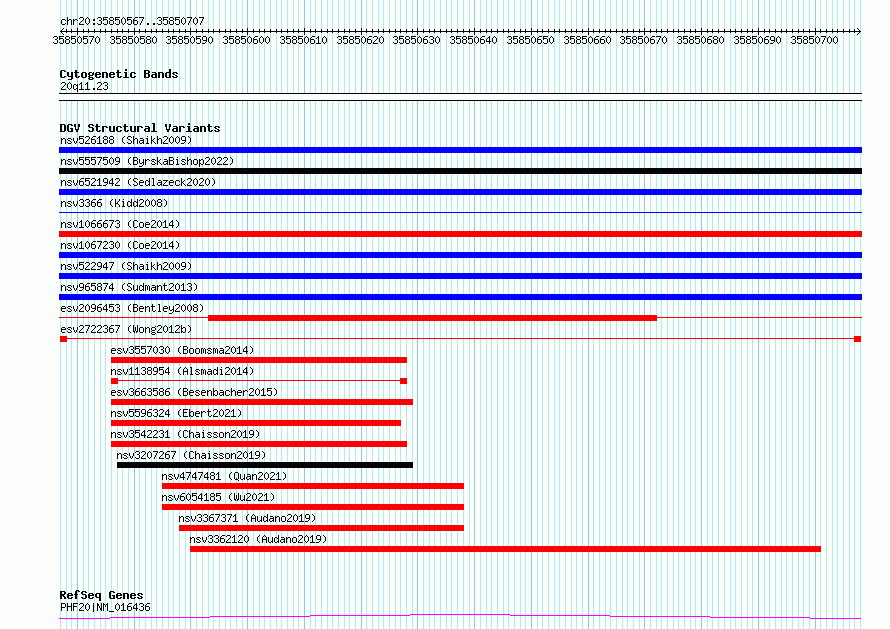Screen dimensions: 890x629
Task: Select the red bar under esv3557030
Action: [x=259, y=360]
